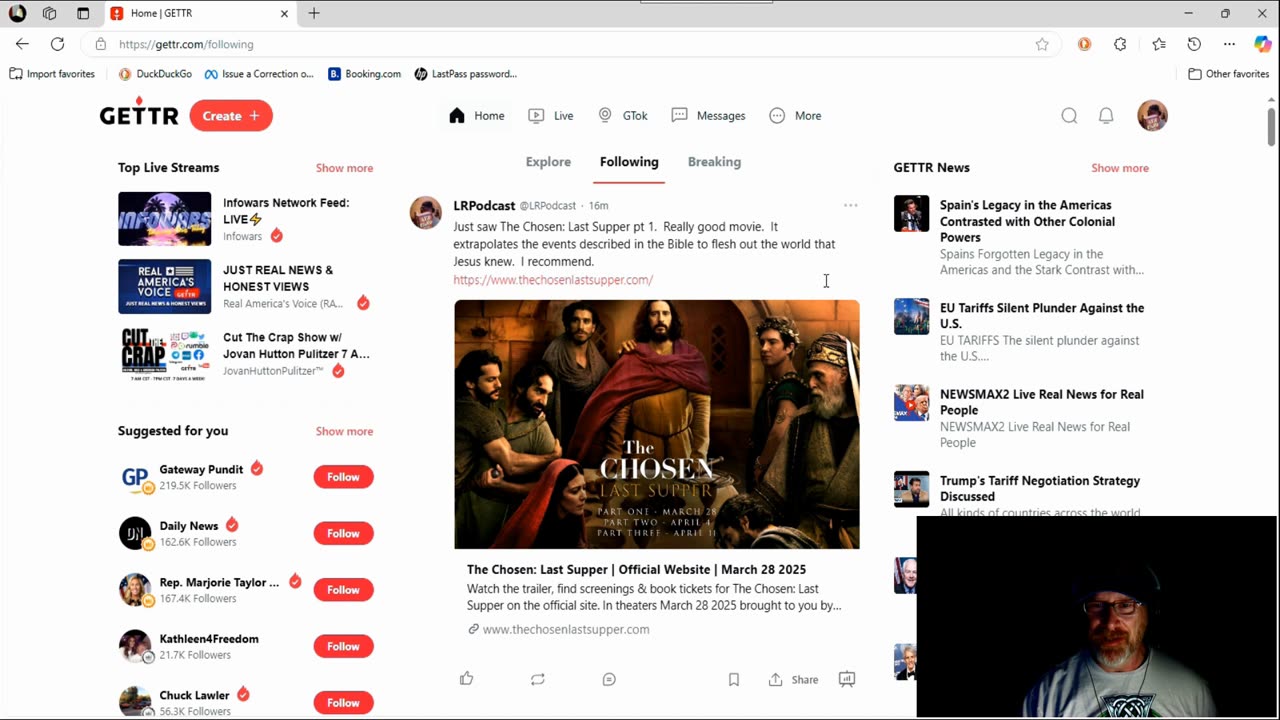Viewport: 1280px width, 720px height.
Task: Click the repost icon under the post
Action: [x=538, y=679]
